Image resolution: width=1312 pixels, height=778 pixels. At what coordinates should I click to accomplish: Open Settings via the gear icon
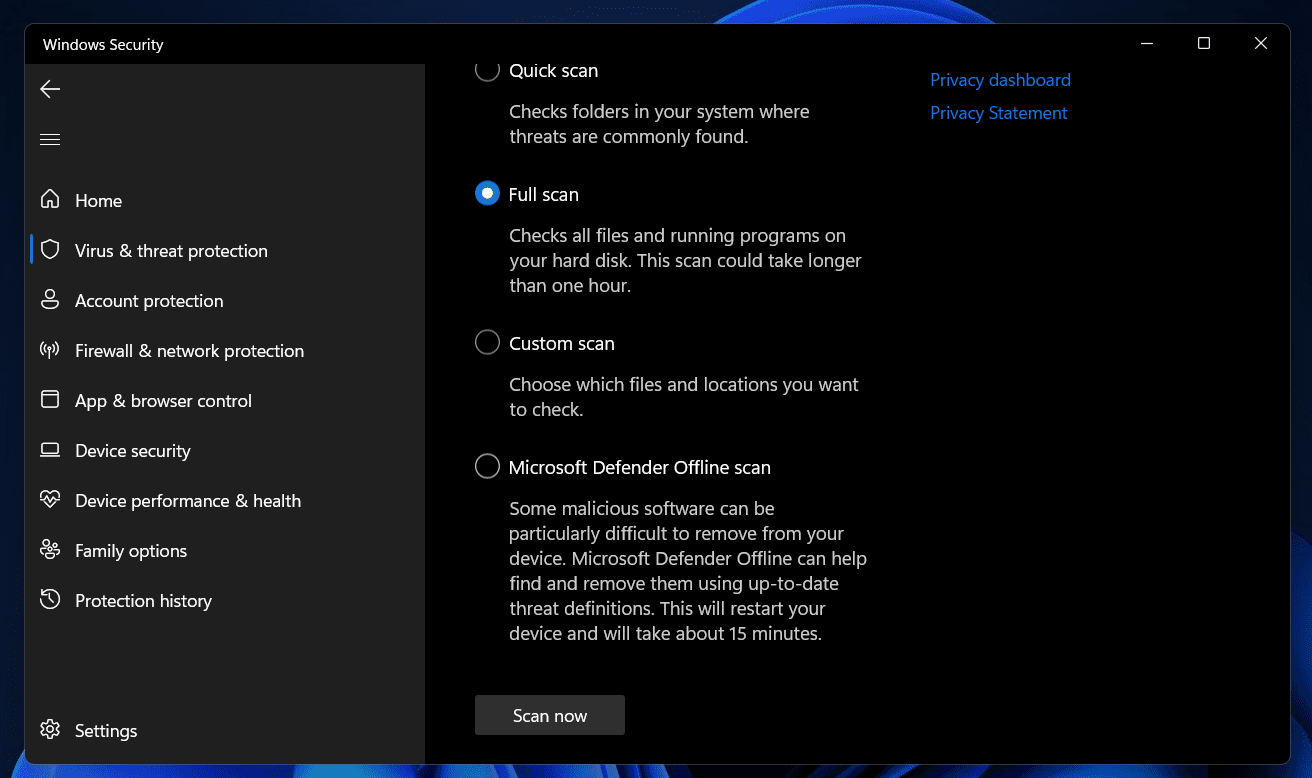click(50, 730)
